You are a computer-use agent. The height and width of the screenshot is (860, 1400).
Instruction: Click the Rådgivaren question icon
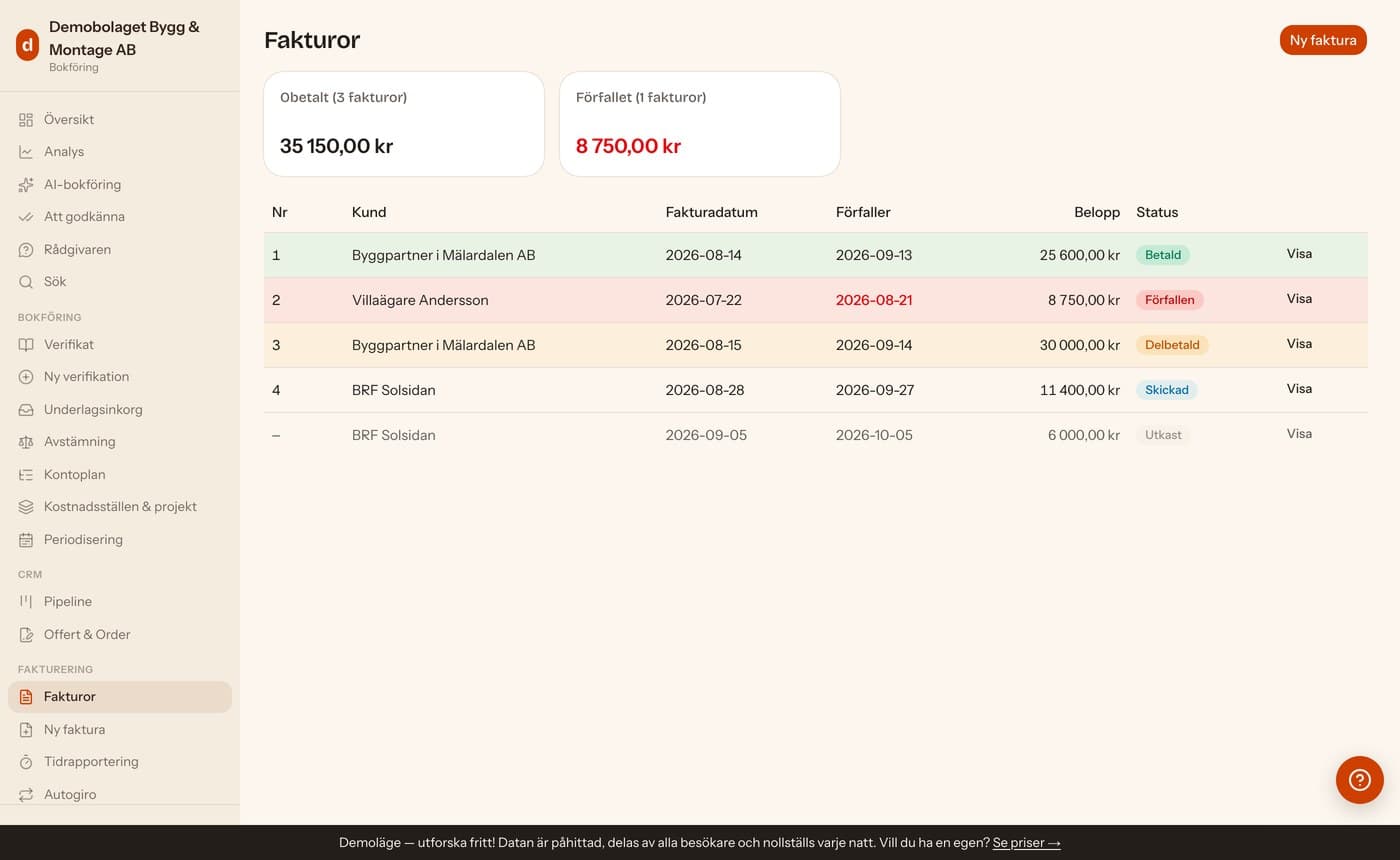tap(26, 250)
